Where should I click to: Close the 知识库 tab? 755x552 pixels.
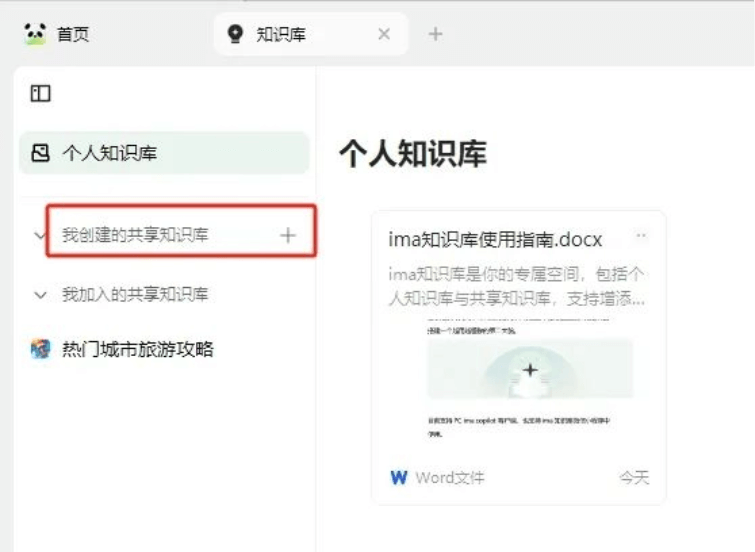(x=384, y=34)
